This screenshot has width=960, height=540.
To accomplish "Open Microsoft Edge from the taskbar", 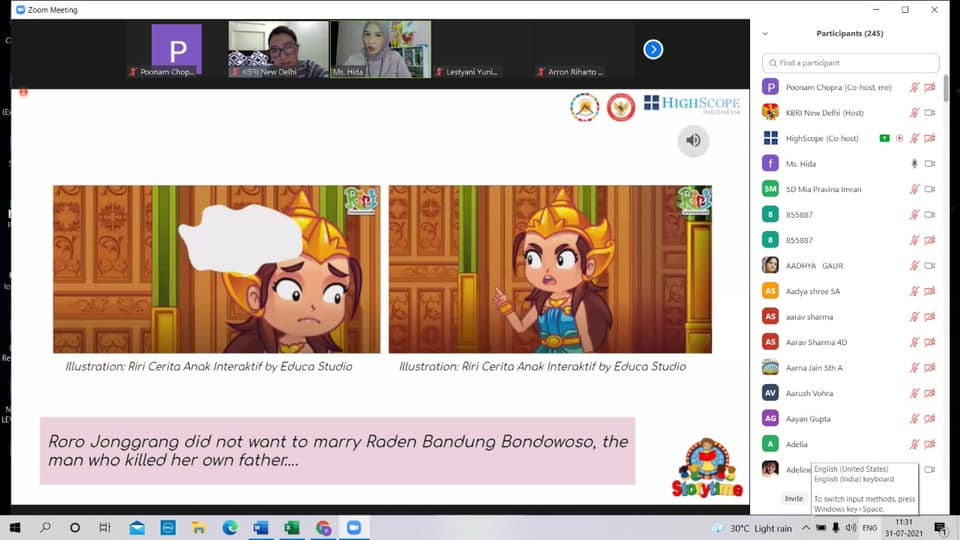I will click(230, 528).
